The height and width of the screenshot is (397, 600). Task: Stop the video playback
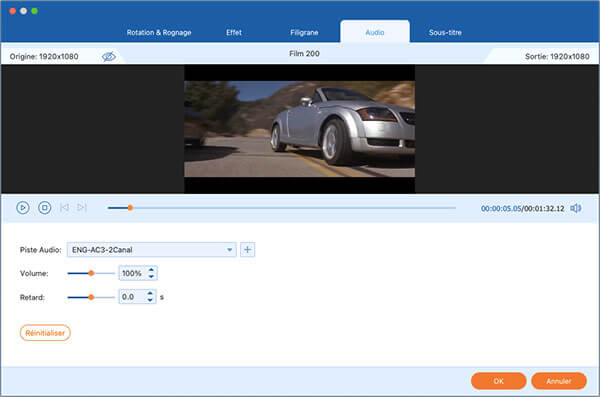(44, 207)
